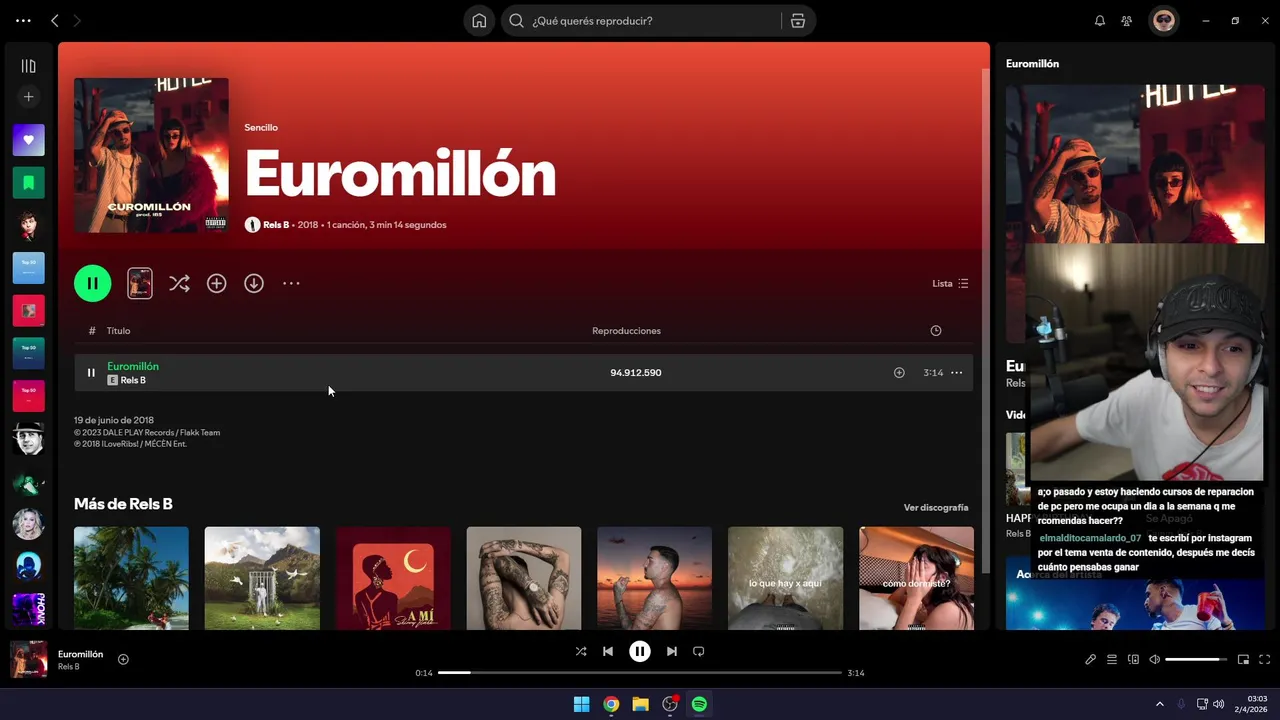The height and width of the screenshot is (720, 1280).
Task: Open Windows Start button
Action: tap(581, 704)
